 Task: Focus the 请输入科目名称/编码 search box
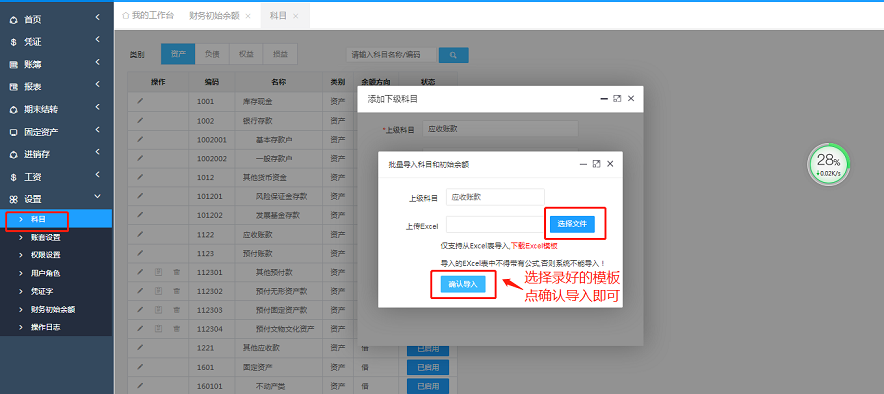tap(391, 55)
